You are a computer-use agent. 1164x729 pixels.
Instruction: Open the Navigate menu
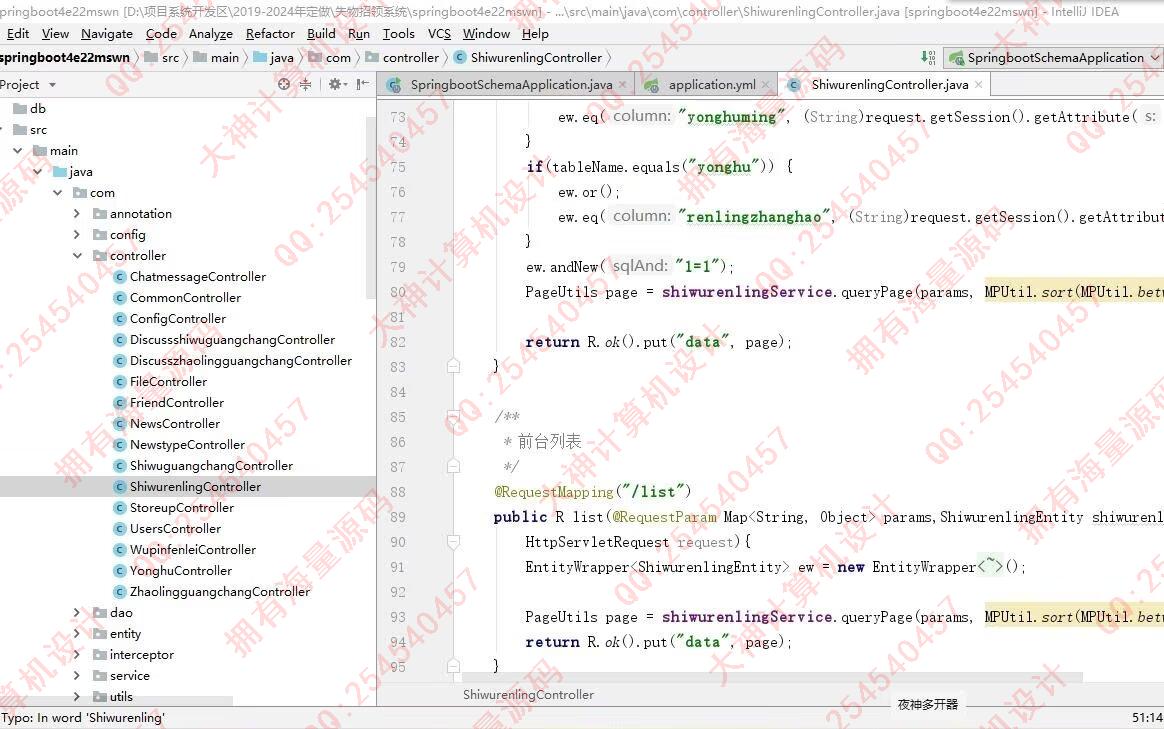[107, 33]
